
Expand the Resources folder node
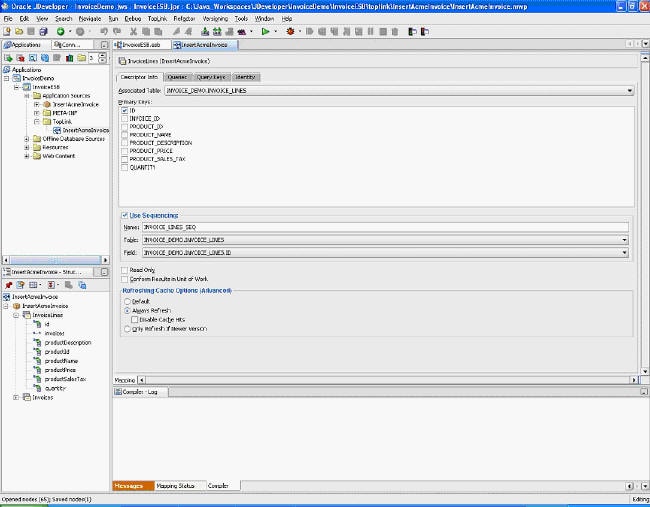pos(27,148)
